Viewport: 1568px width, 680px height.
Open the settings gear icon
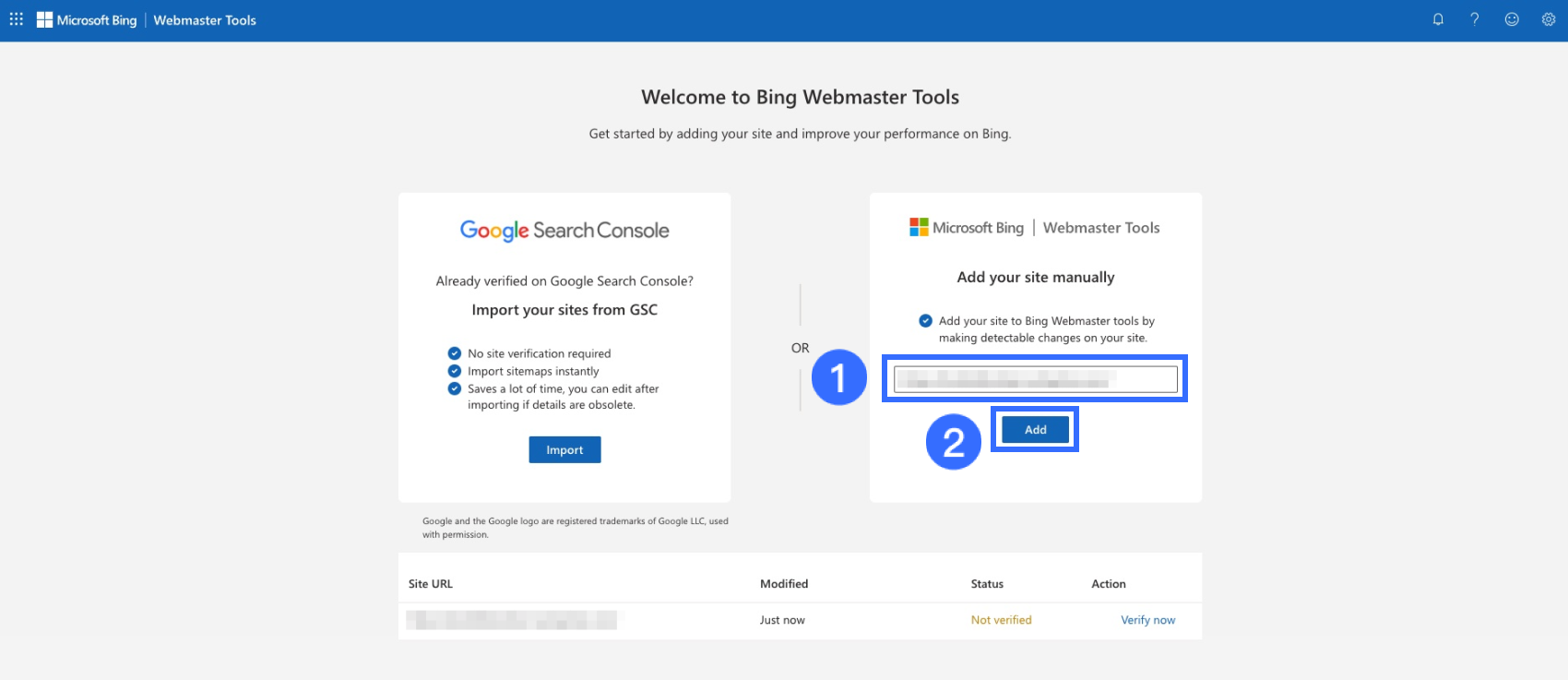coord(1549,19)
